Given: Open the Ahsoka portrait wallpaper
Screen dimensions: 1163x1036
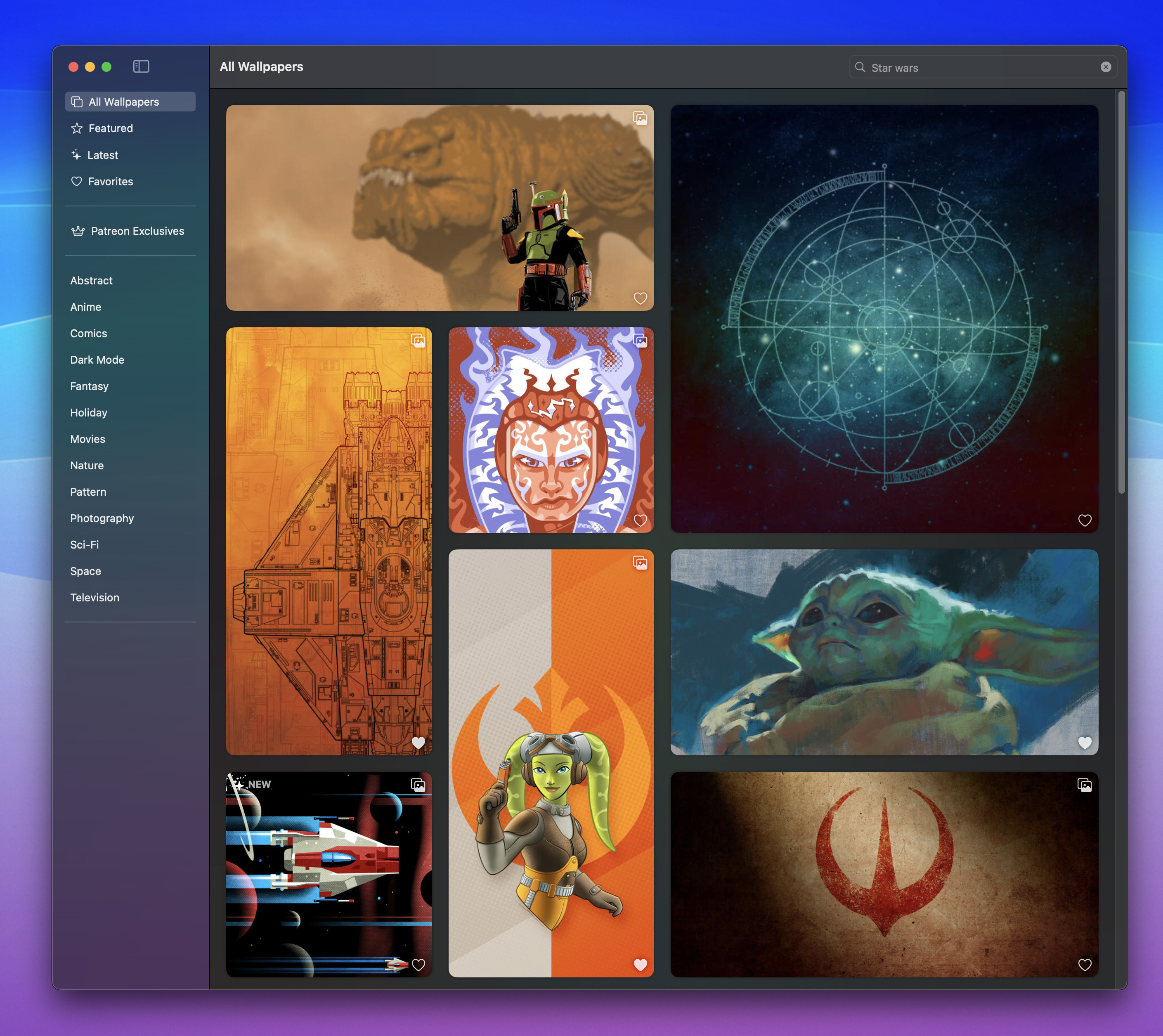Looking at the screenshot, I should coord(551,430).
